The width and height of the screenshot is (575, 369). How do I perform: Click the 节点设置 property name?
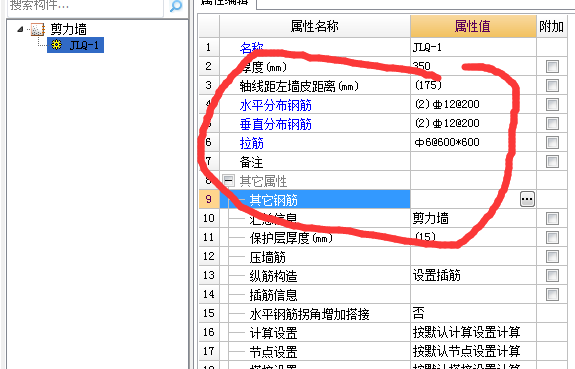273,352
